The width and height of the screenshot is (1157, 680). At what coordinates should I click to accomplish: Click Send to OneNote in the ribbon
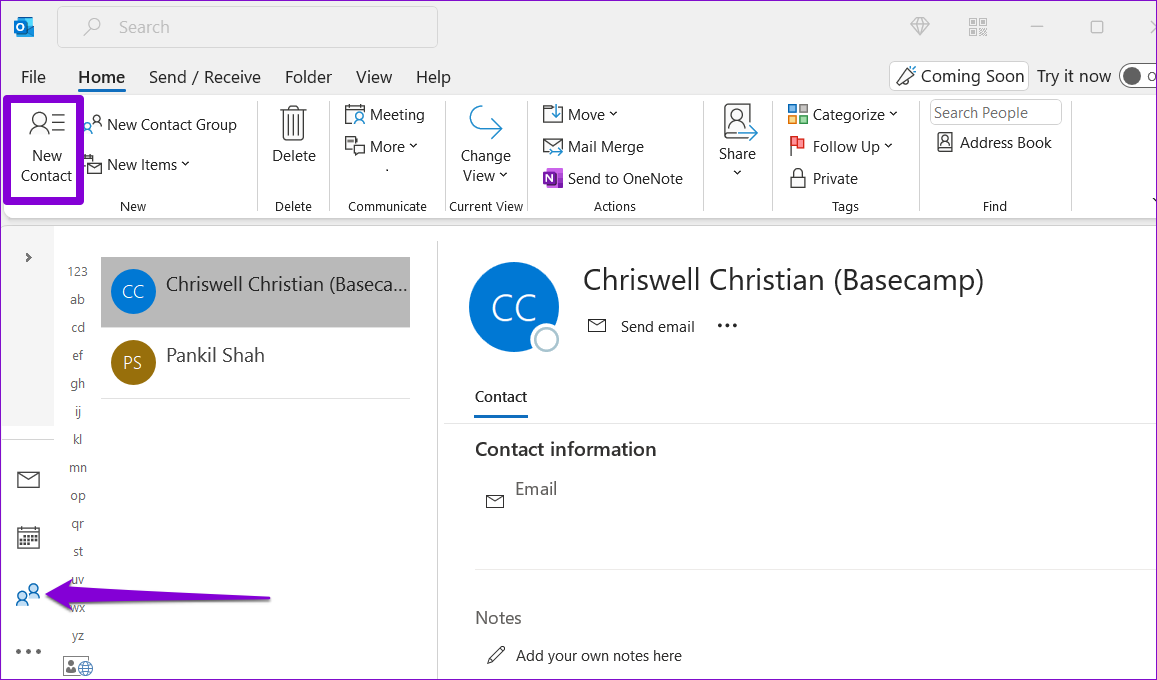pos(615,178)
